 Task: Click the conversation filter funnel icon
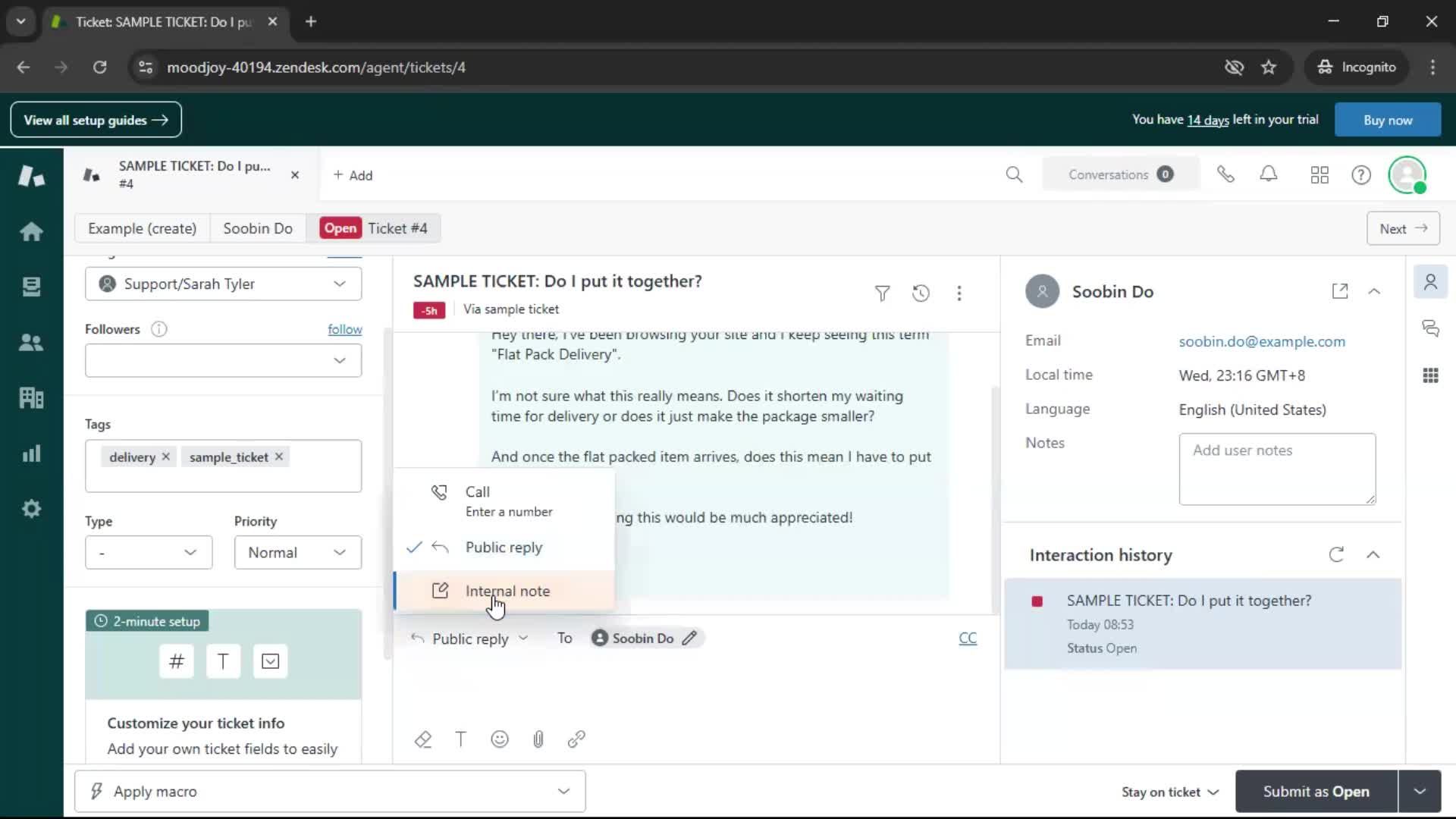882,293
